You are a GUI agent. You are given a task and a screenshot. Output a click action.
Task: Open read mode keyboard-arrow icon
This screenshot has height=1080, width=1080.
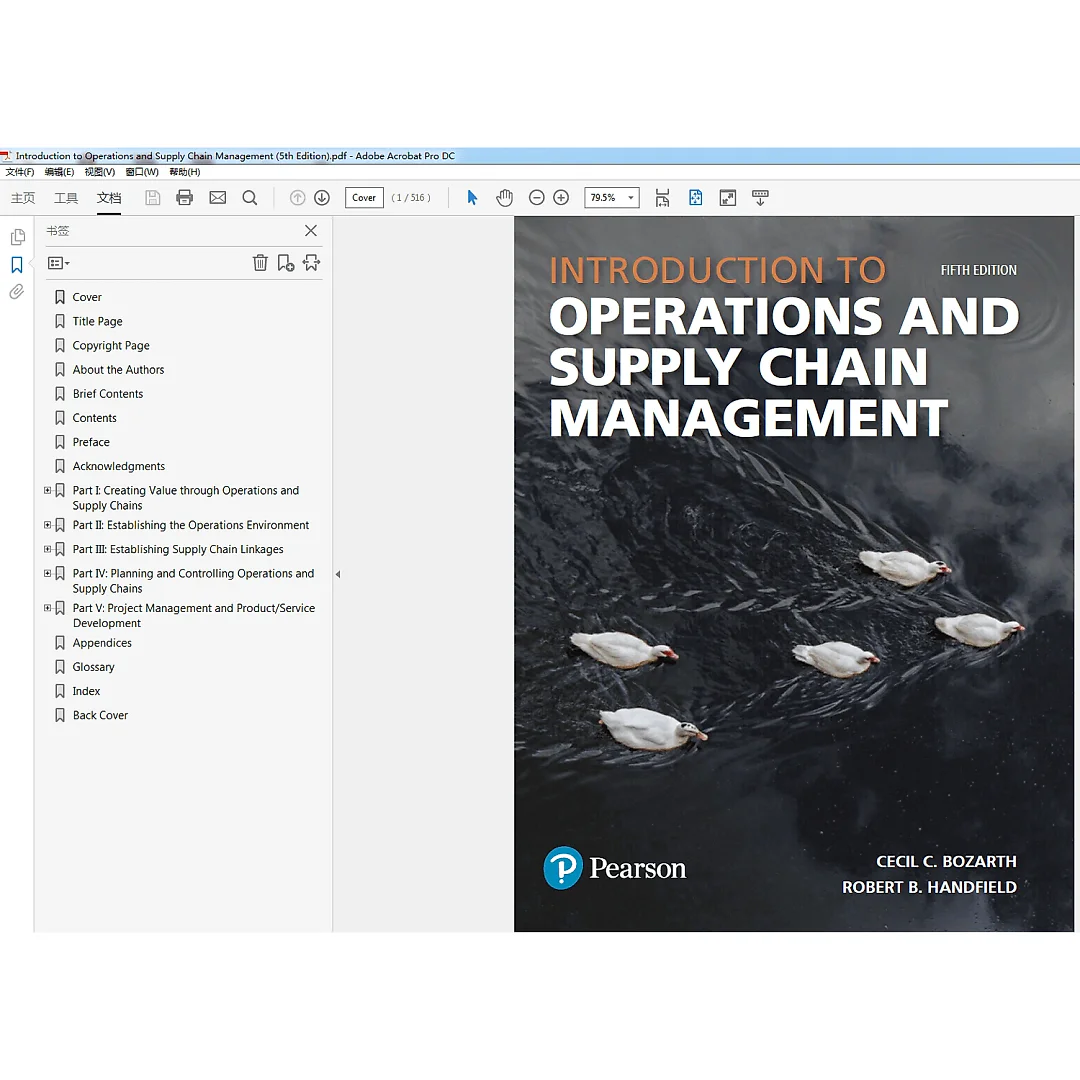click(760, 198)
